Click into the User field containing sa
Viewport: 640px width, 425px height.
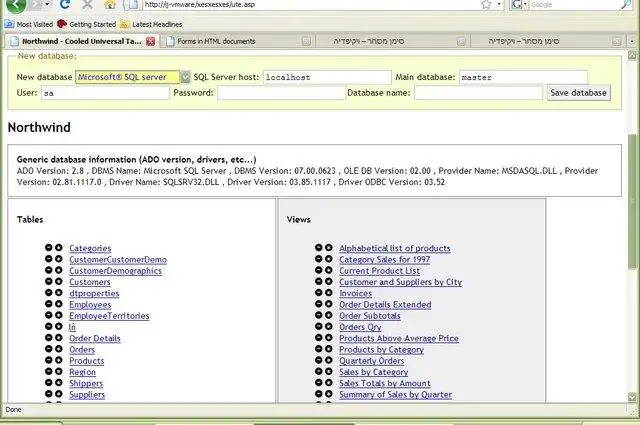tap(105, 93)
